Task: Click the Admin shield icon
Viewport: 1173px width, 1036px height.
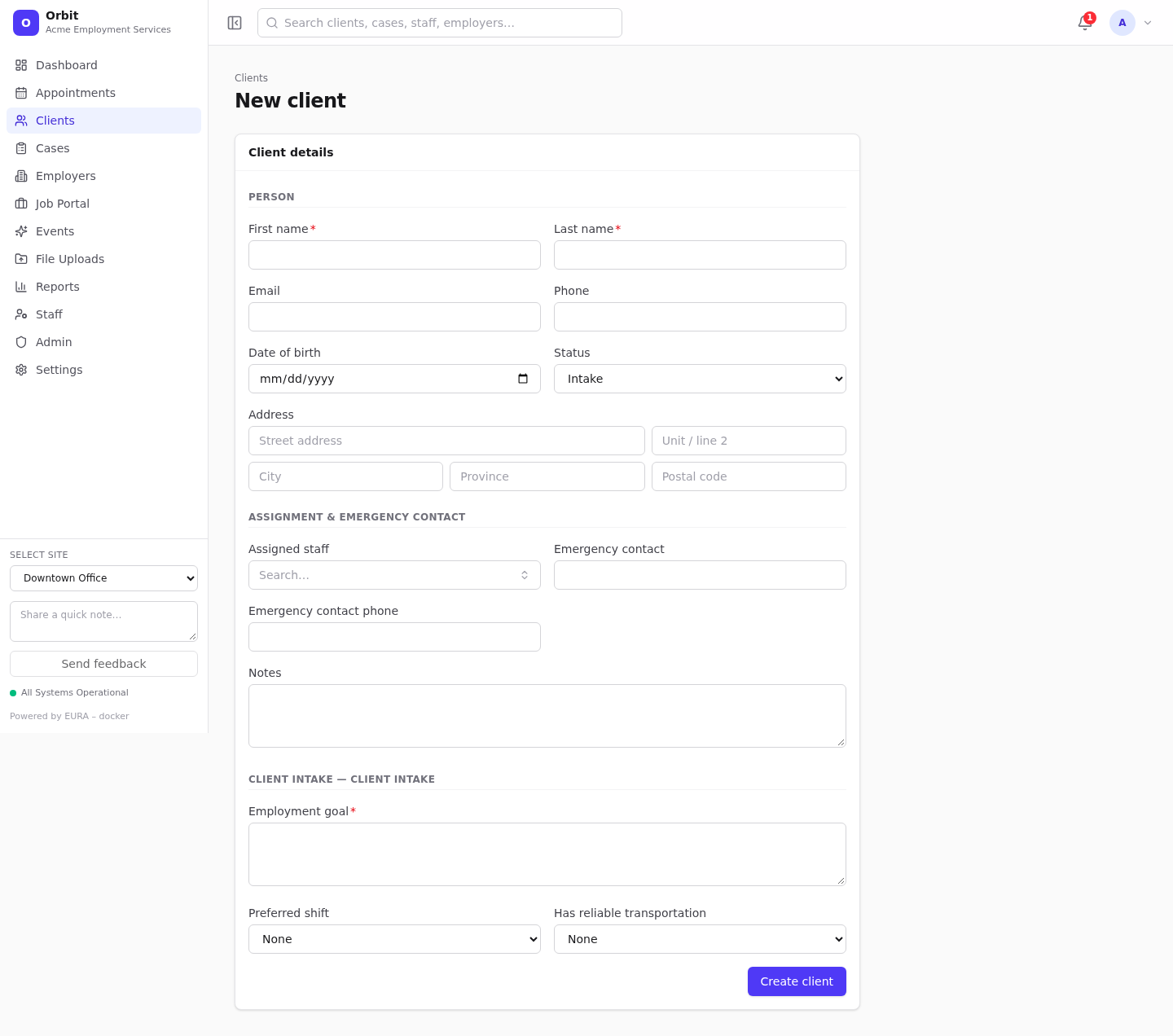Action: click(21, 342)
